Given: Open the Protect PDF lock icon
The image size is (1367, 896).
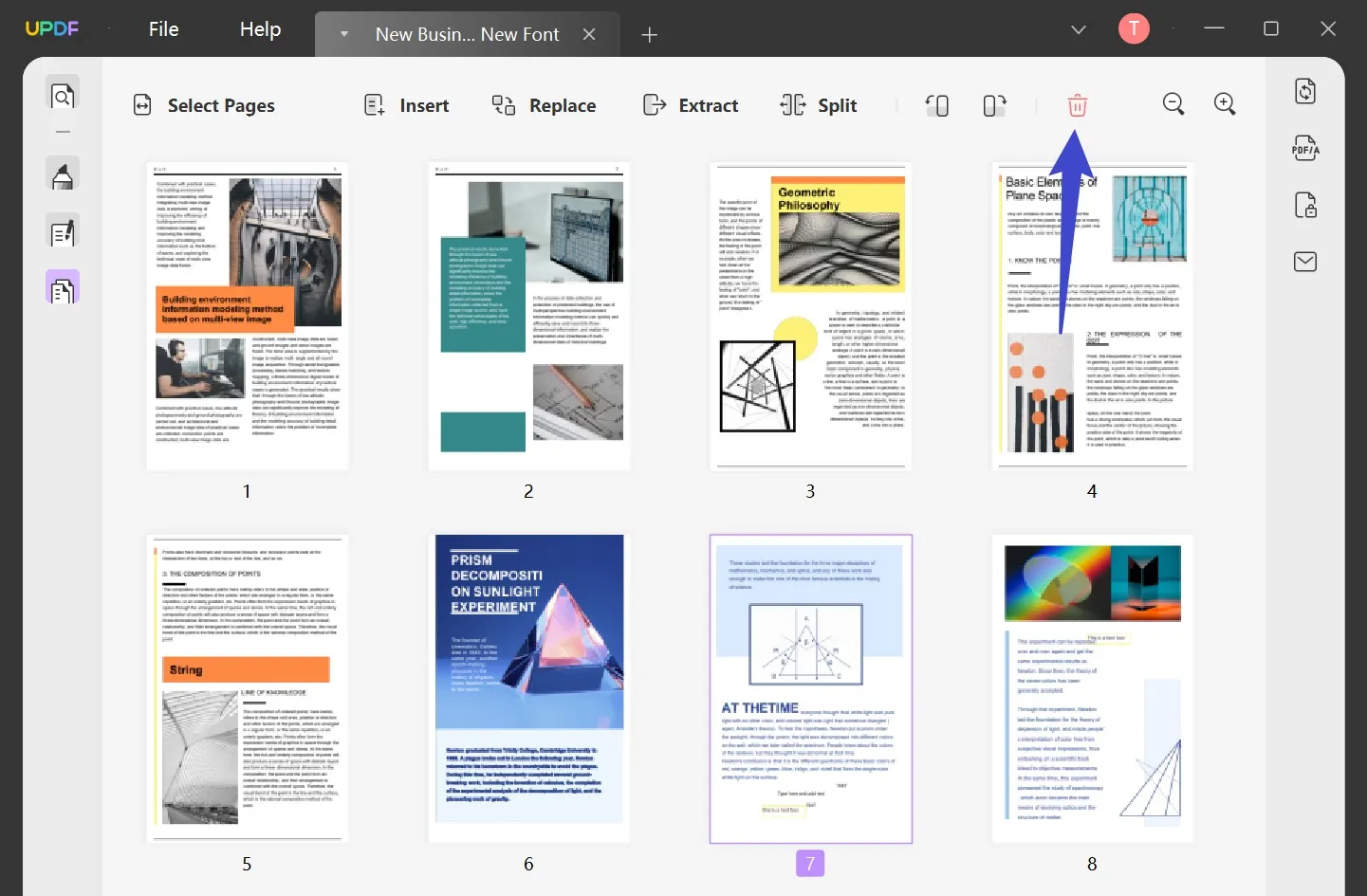Looking at the screenshot, I should [1305, 205].
